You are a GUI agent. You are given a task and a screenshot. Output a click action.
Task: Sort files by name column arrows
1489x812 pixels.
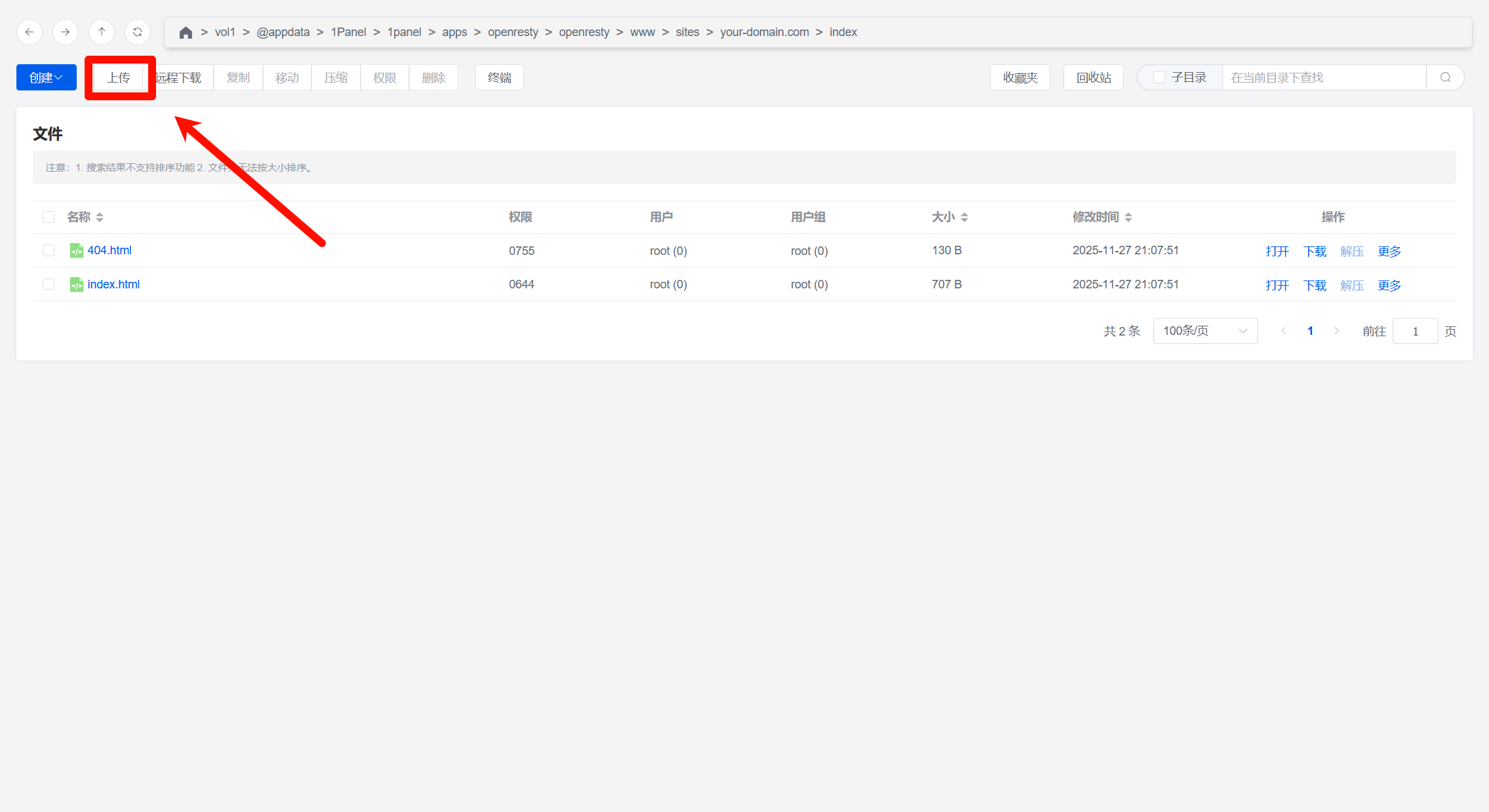[x=100, y=217]
